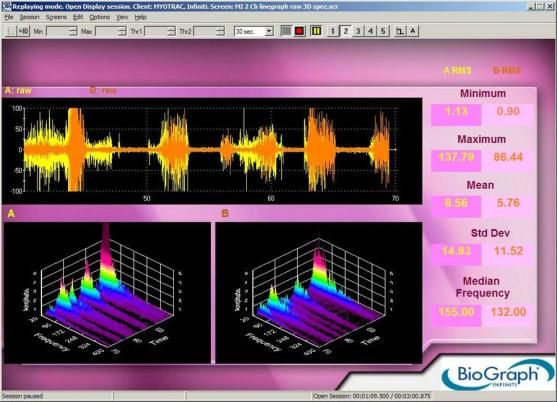The height and width of the screenshot is (402, 557).
Task: Click the application icon in title bar
Action: [7, 6]
